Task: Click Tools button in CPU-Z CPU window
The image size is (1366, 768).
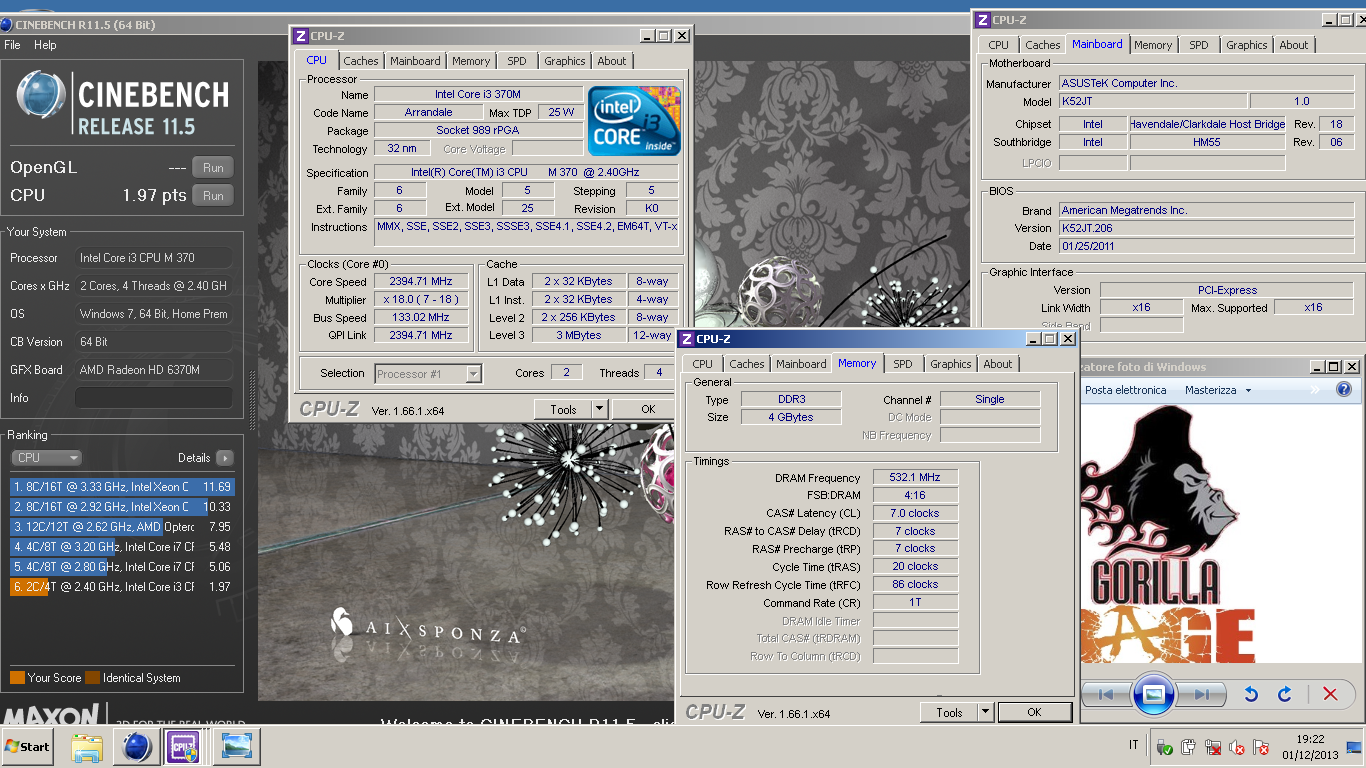Action: tap(563, 409)
